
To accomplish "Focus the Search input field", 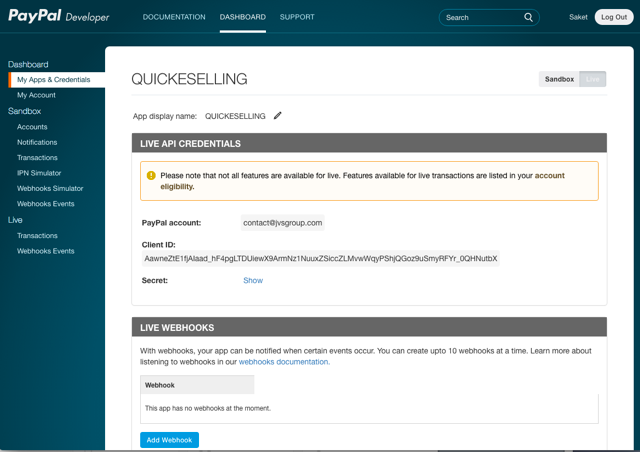I will (x=489, y=18).
